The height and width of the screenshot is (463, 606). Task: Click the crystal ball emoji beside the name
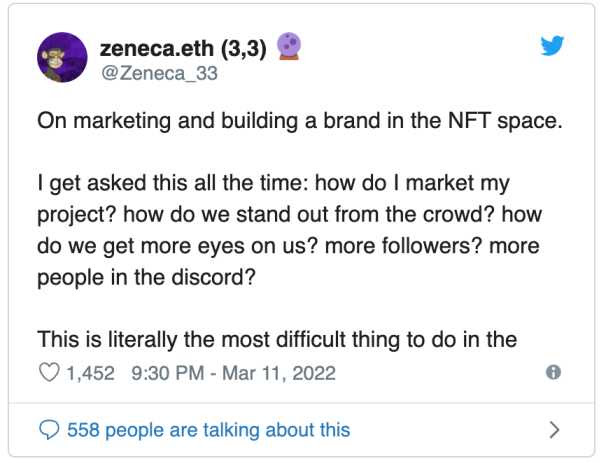click(x=288, y=47)
